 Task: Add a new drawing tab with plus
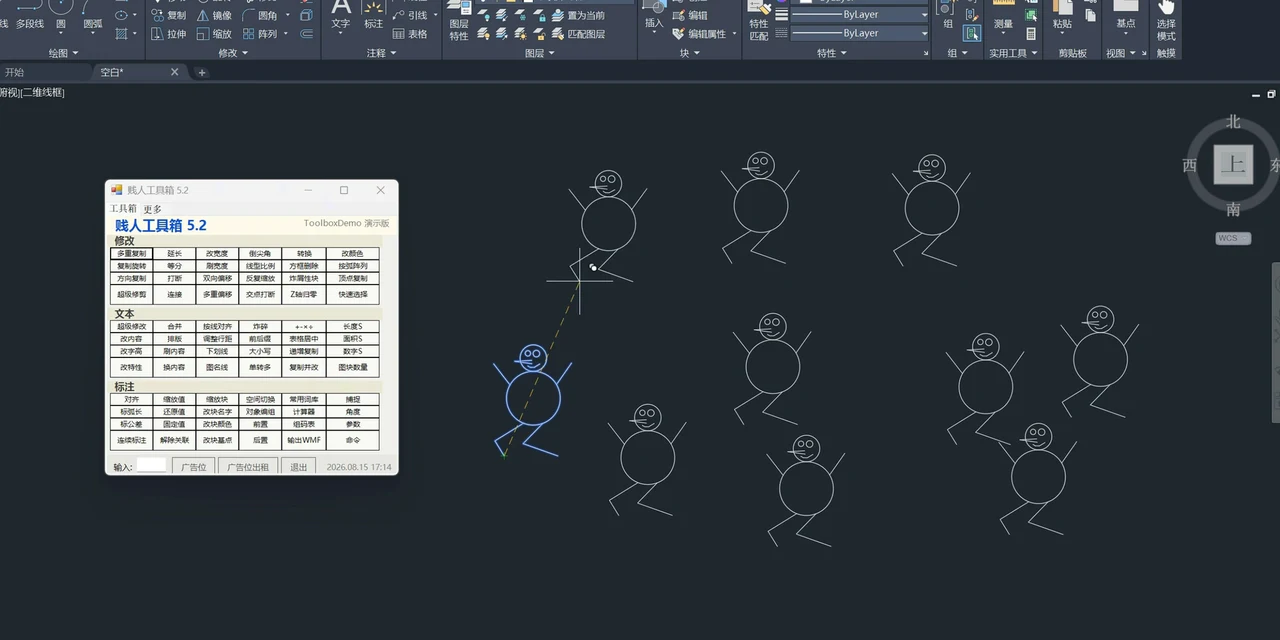[x=202, y=72]
